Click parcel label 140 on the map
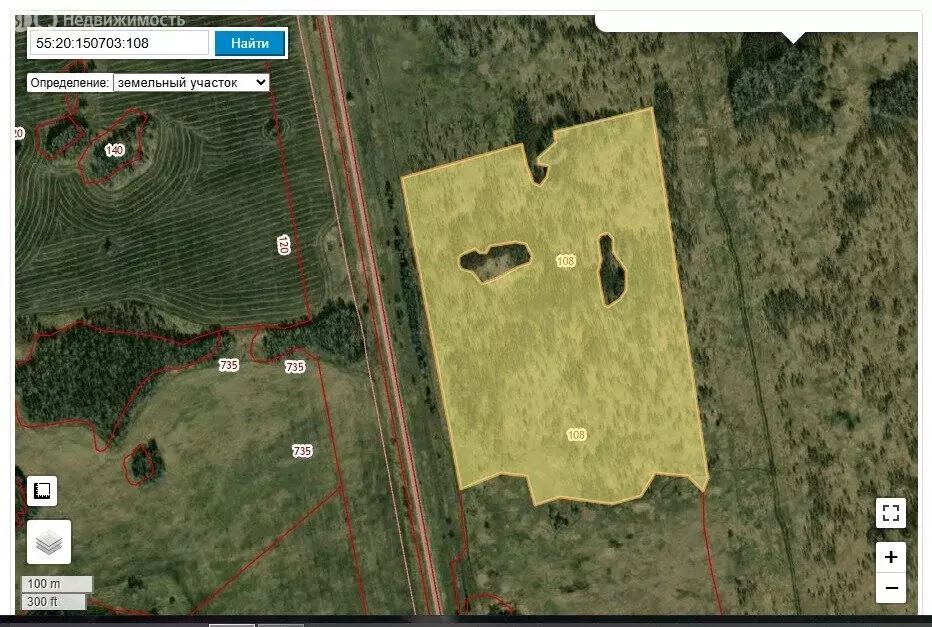 point(114,150)
